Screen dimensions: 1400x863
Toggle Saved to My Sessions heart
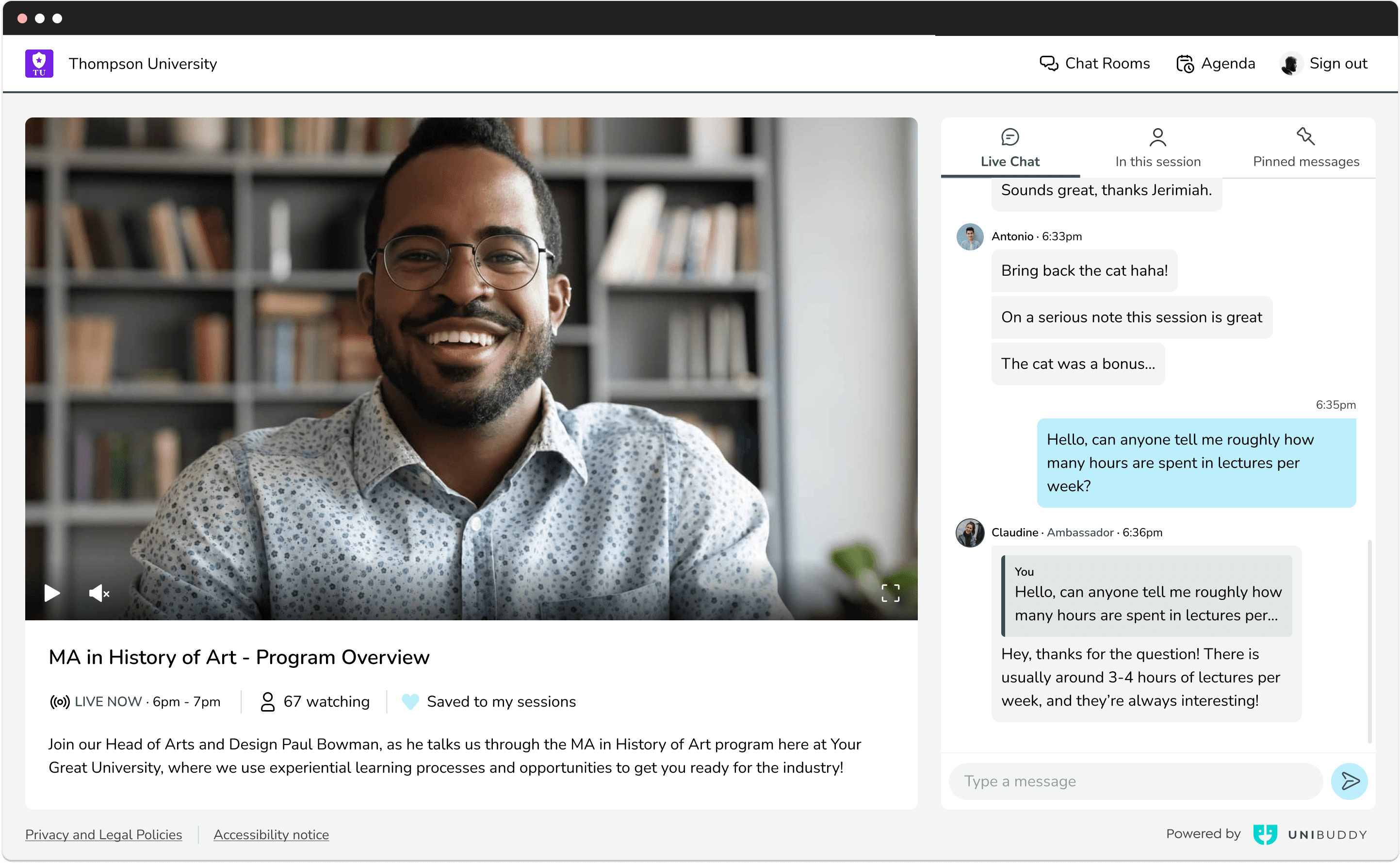pos(410,702)
